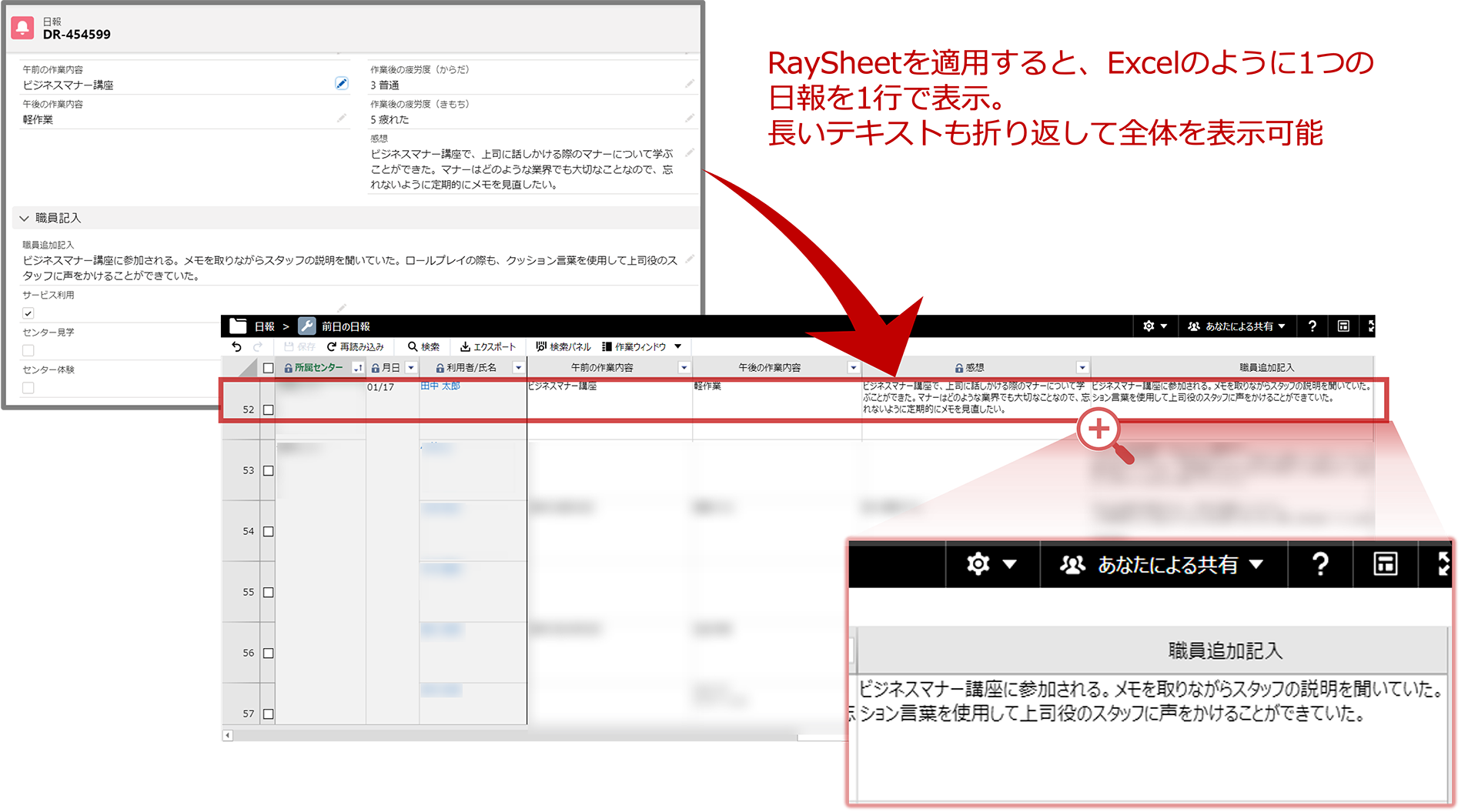The width and height of the screenshot is (1478, 812).
Task: Collapse the 職員記入 section chevron
Action: tap(25, 219)
